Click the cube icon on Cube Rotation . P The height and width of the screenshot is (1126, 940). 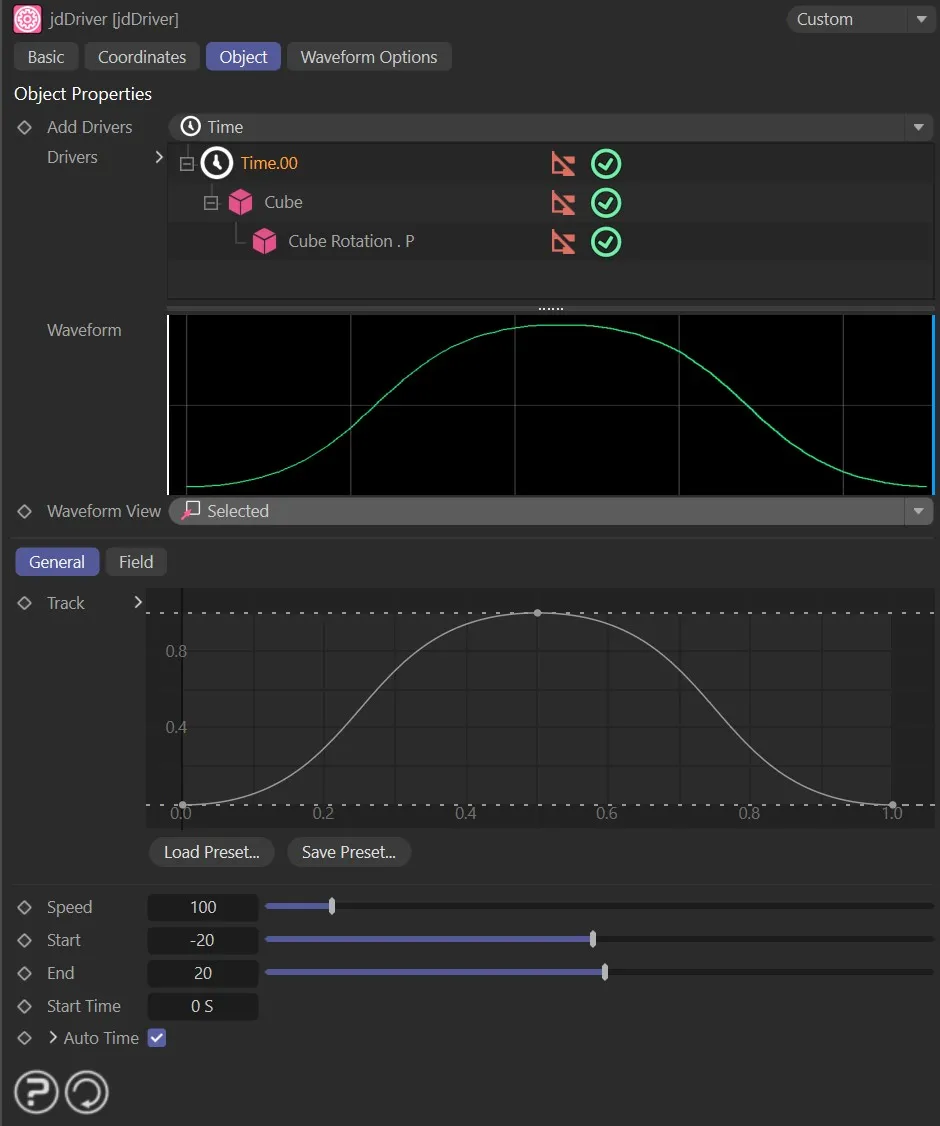coord(264,241)
